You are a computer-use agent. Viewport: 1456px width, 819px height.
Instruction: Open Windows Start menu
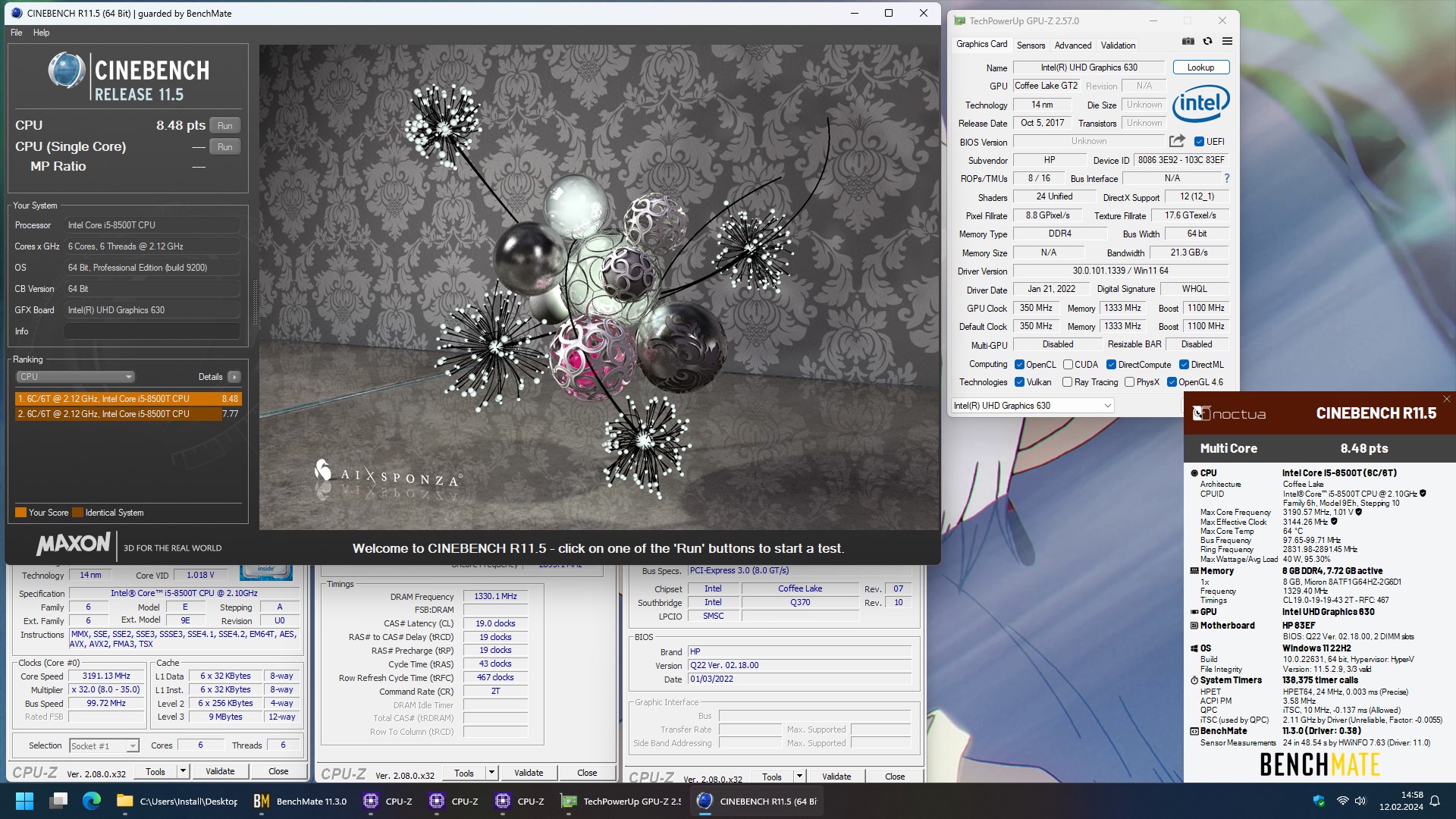pos(24,801)
